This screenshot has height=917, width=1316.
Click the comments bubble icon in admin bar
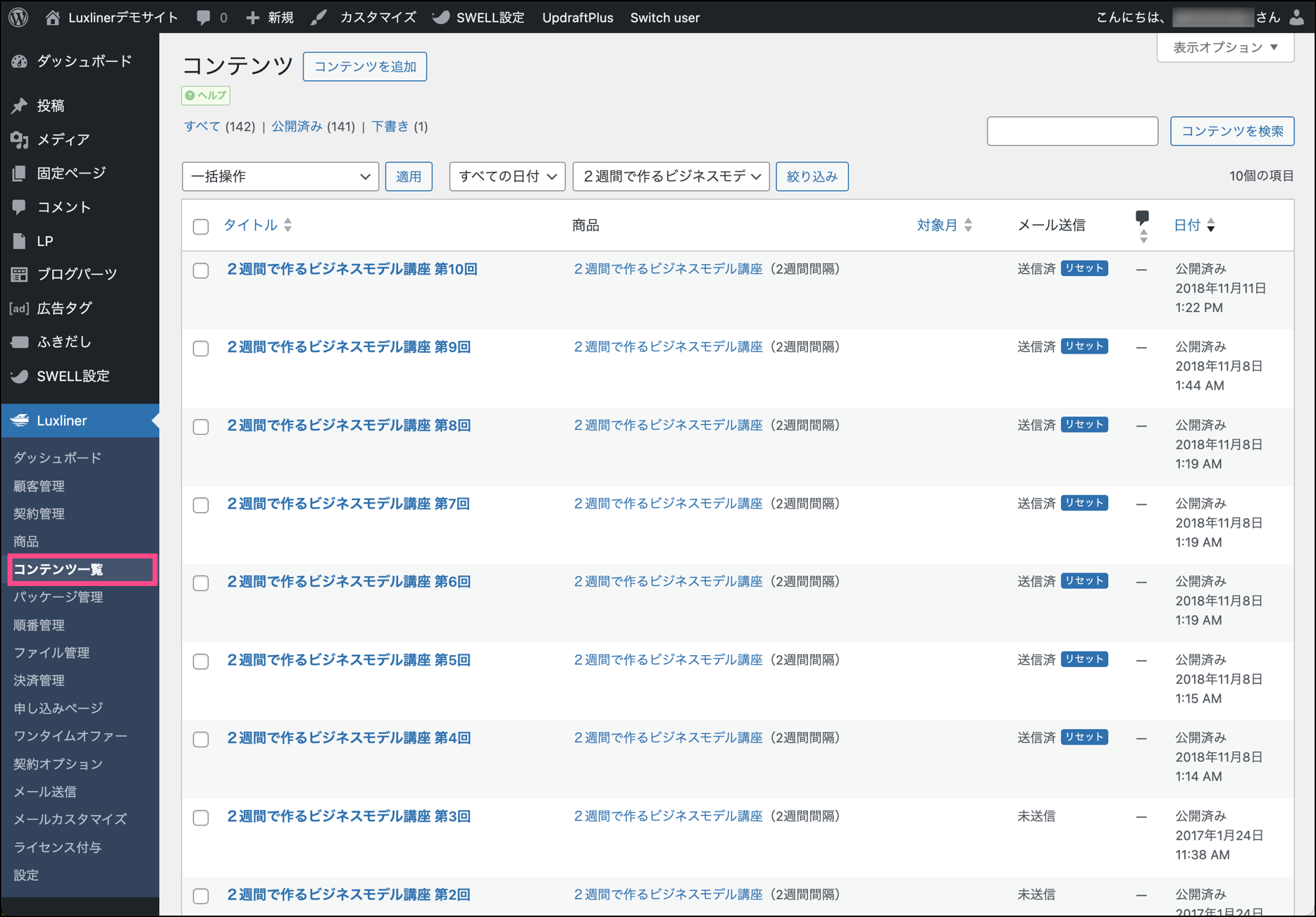coord(204,18)
